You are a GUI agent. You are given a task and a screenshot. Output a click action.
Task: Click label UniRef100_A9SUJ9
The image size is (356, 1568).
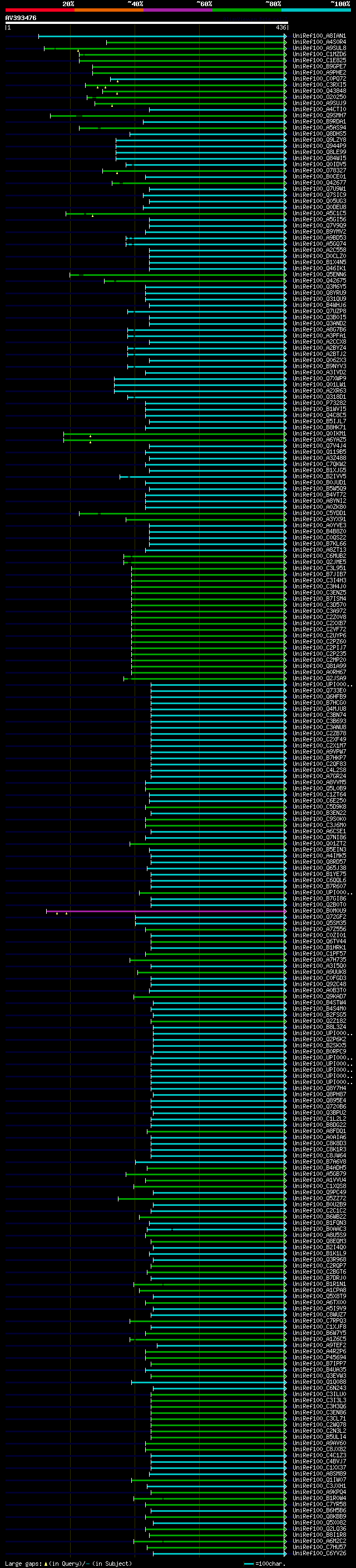(x=319, y=103)
